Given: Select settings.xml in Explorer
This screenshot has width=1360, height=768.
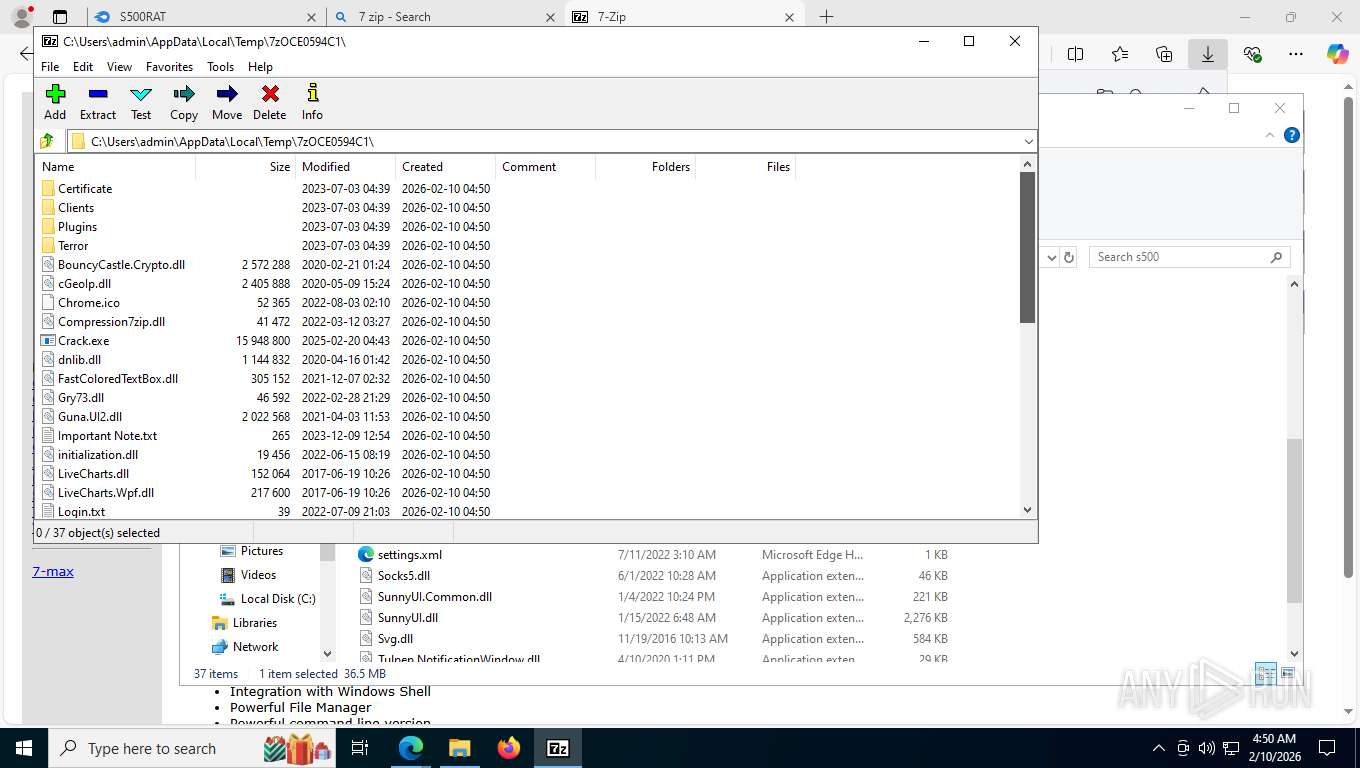Looking at the screenshot, I should click(409, 555).
